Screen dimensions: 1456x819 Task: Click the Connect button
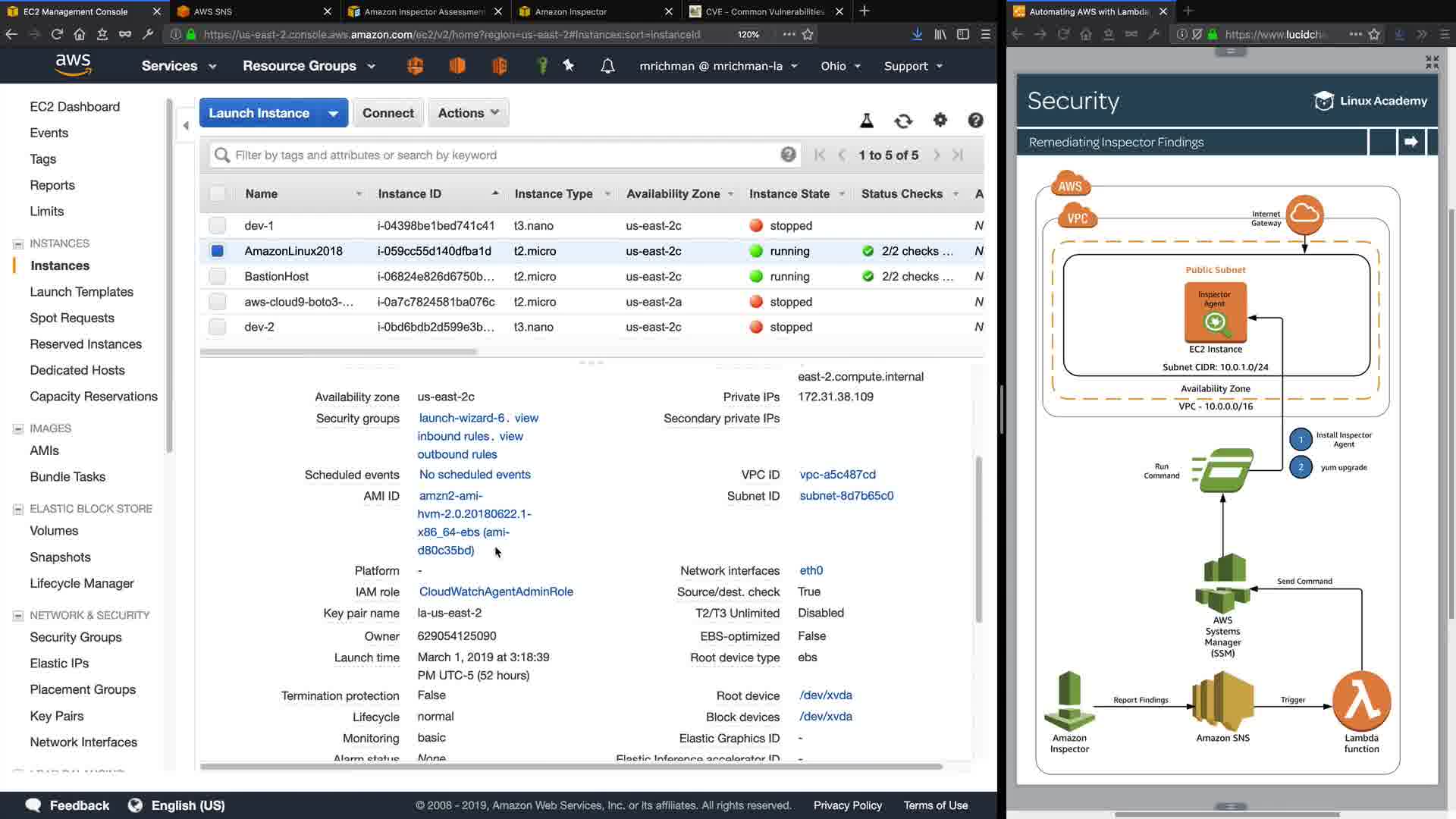coord(388,113)
